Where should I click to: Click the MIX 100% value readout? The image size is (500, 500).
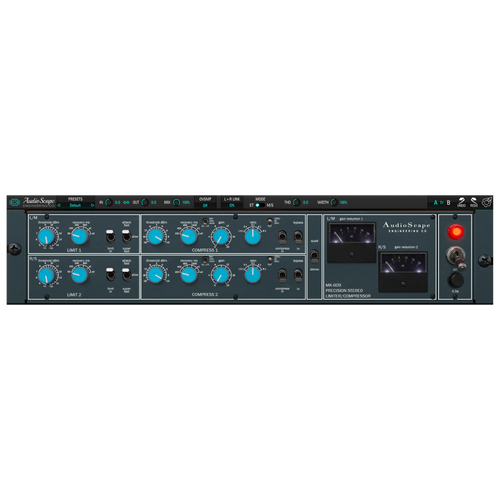pos(186,202)
